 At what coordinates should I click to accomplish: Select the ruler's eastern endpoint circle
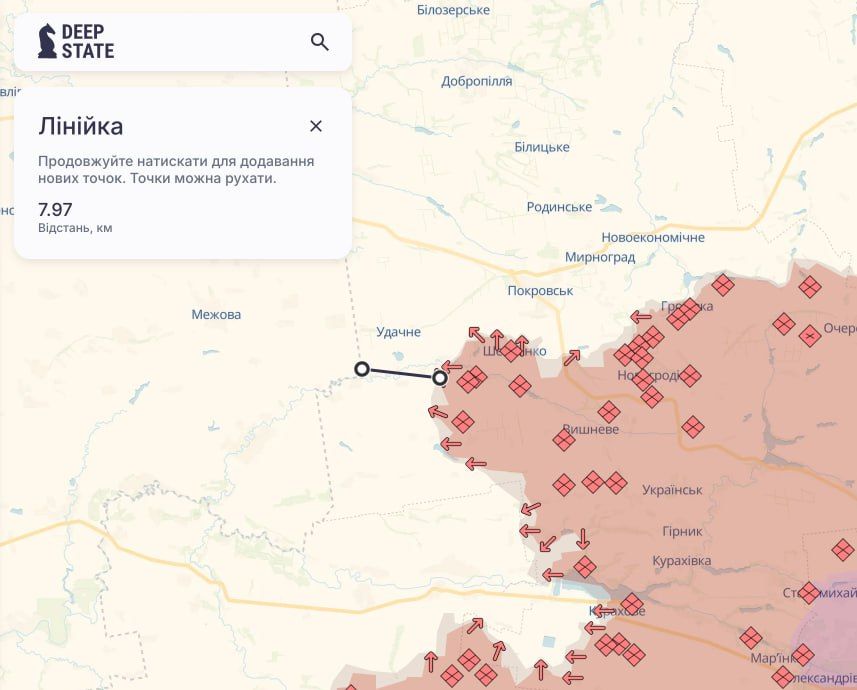click(x=440, y=378)
